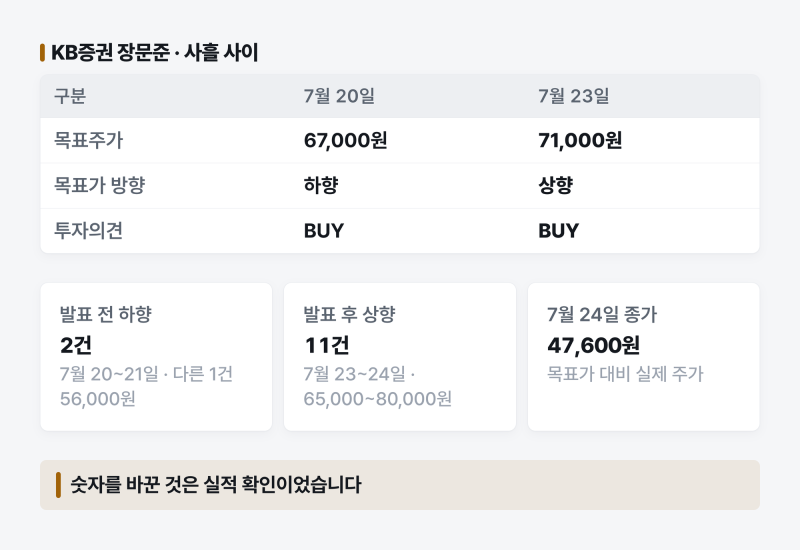This screenshot has height=550, width=800.
Task: Select the 목표가 방향 row label
Action: (x=100, y=185)
